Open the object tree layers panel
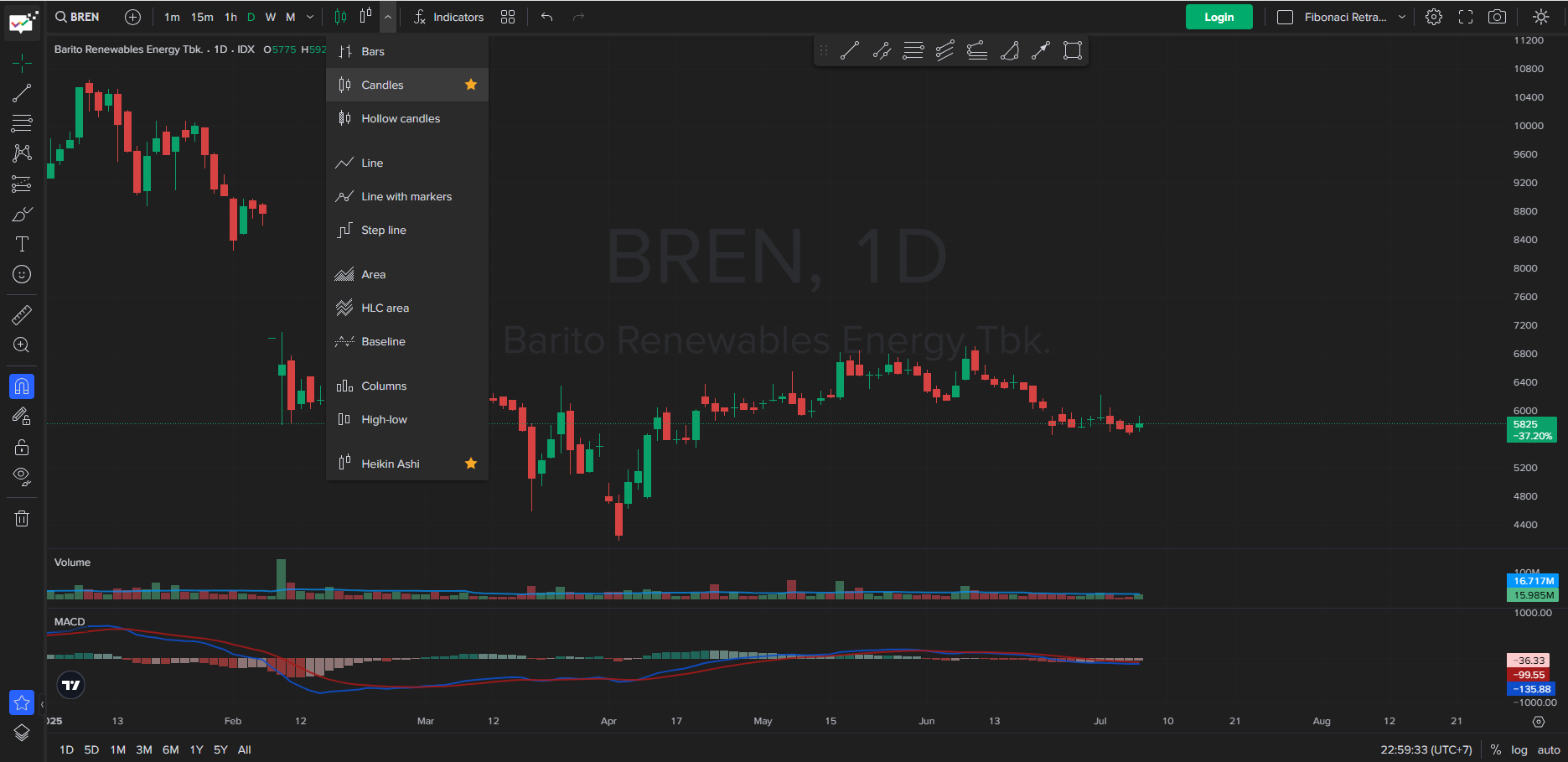The height and width of the screenshot is (762, 1568). (22, 733)
